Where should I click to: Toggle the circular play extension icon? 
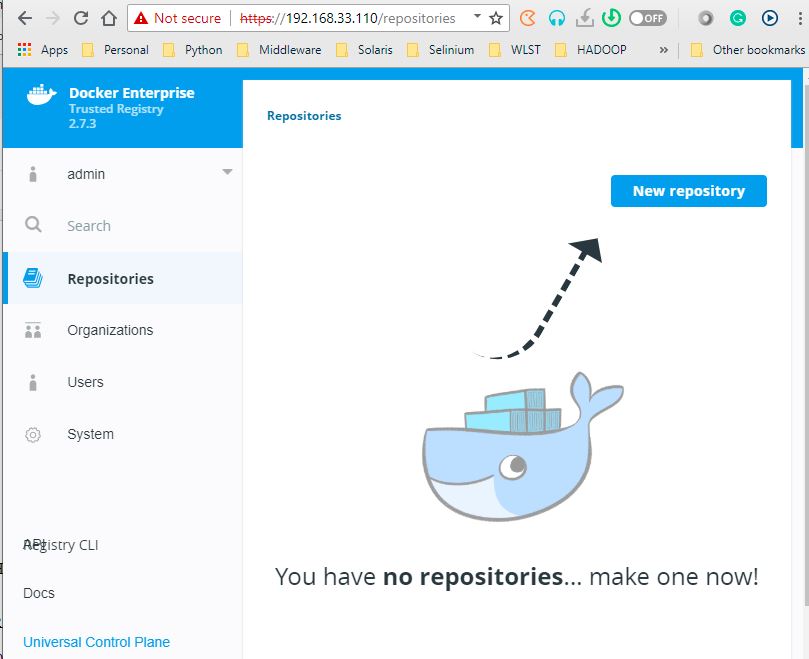767,17
